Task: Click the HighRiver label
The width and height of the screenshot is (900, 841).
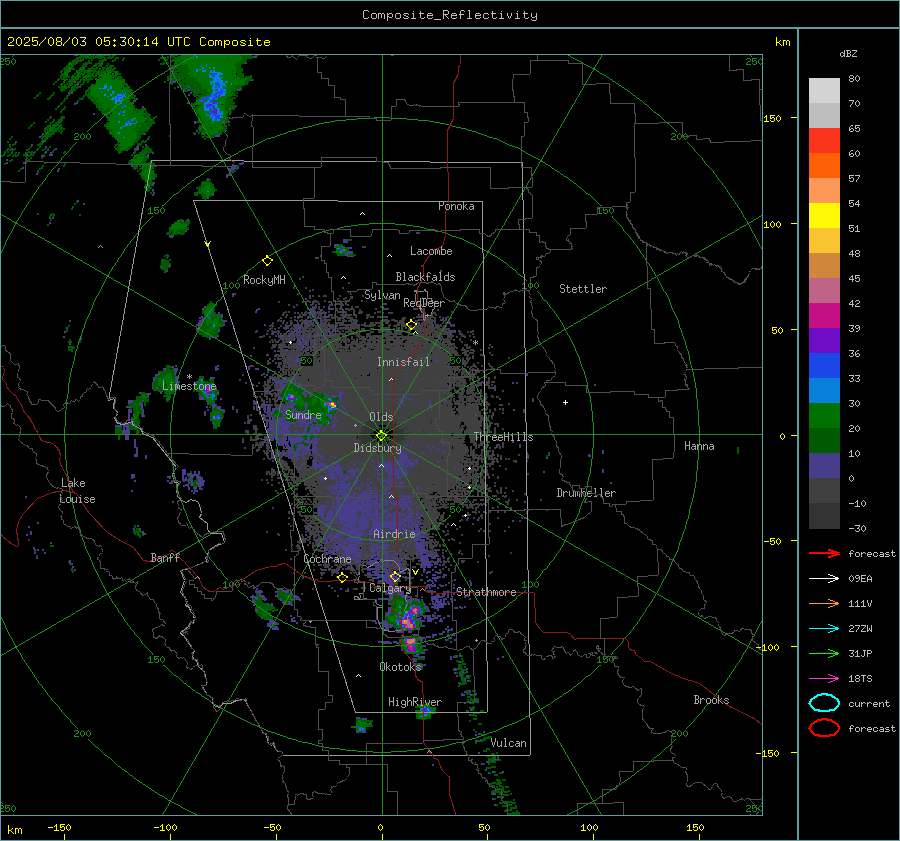Action: click(415, 702)
